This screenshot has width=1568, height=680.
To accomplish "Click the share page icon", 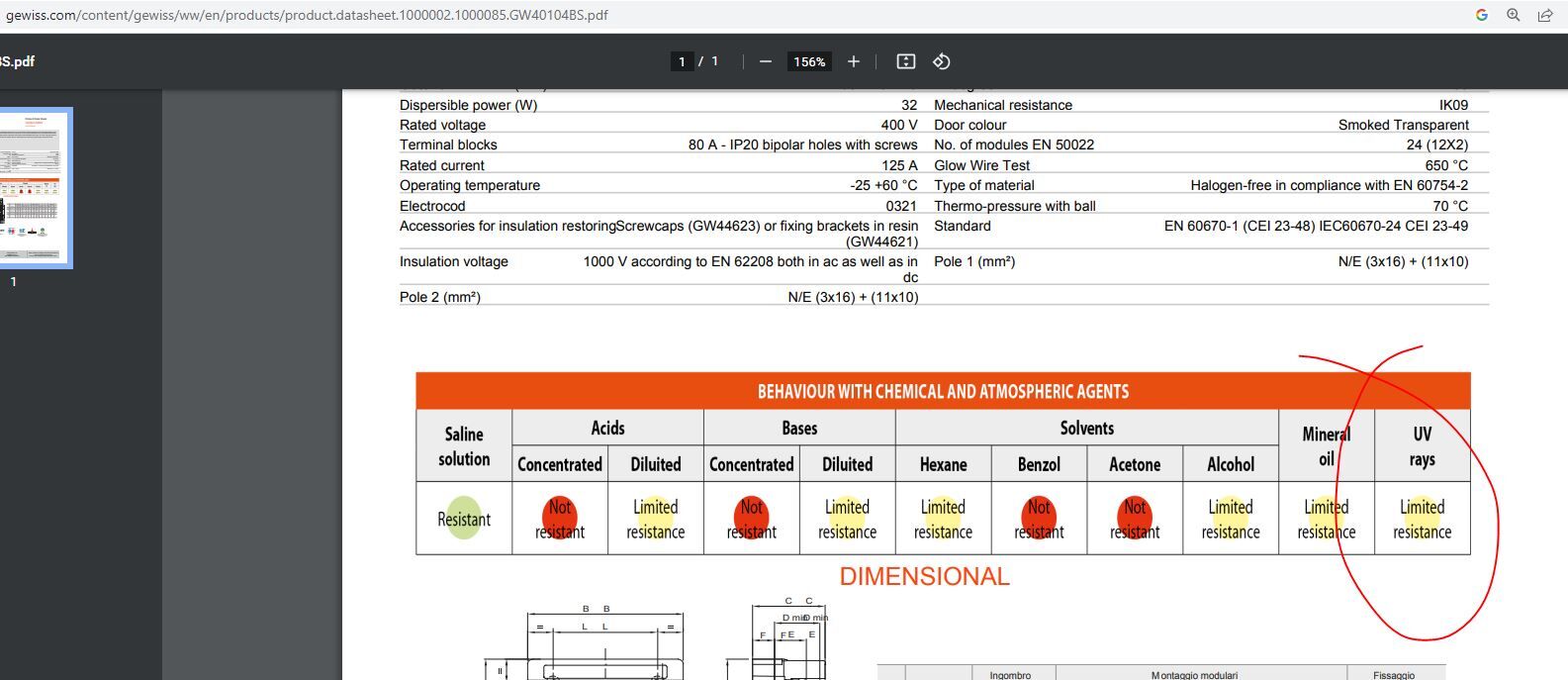I will 1545,15.
